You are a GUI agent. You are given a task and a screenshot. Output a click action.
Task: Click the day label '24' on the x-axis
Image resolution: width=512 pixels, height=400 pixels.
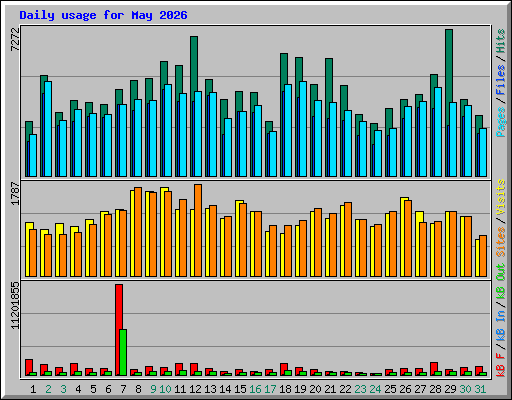click(375, 389)
